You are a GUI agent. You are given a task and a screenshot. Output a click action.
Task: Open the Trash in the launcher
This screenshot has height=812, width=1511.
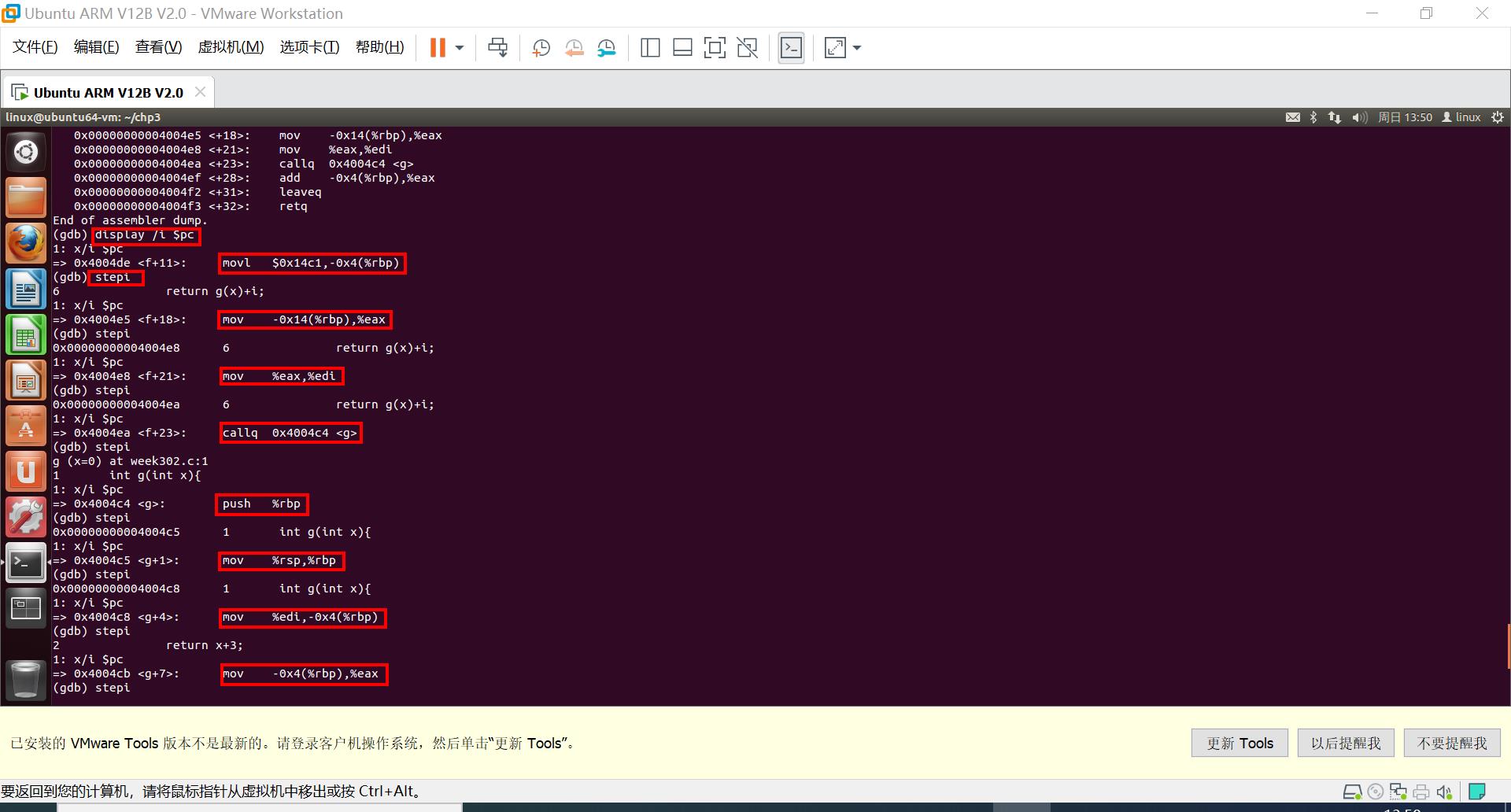pos(26,680)
